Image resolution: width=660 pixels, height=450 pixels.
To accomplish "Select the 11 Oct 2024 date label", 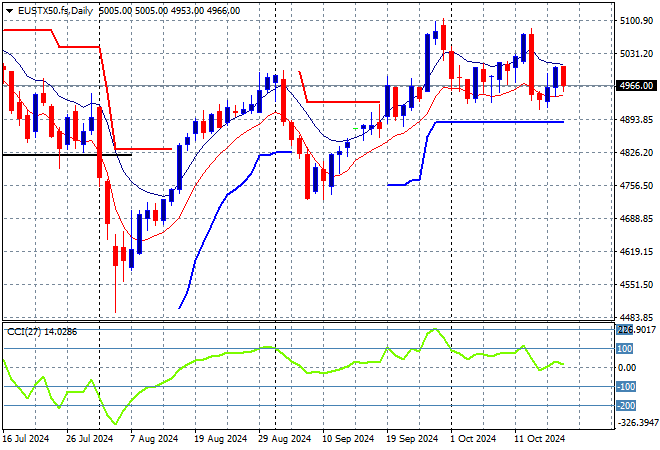I will (x=540, y=439).
